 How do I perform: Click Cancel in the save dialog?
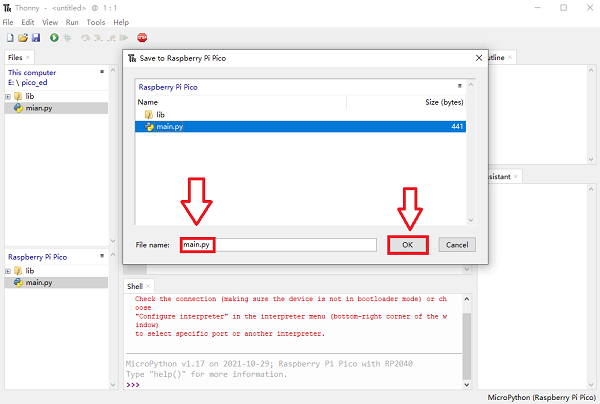[x=457, y=245]
